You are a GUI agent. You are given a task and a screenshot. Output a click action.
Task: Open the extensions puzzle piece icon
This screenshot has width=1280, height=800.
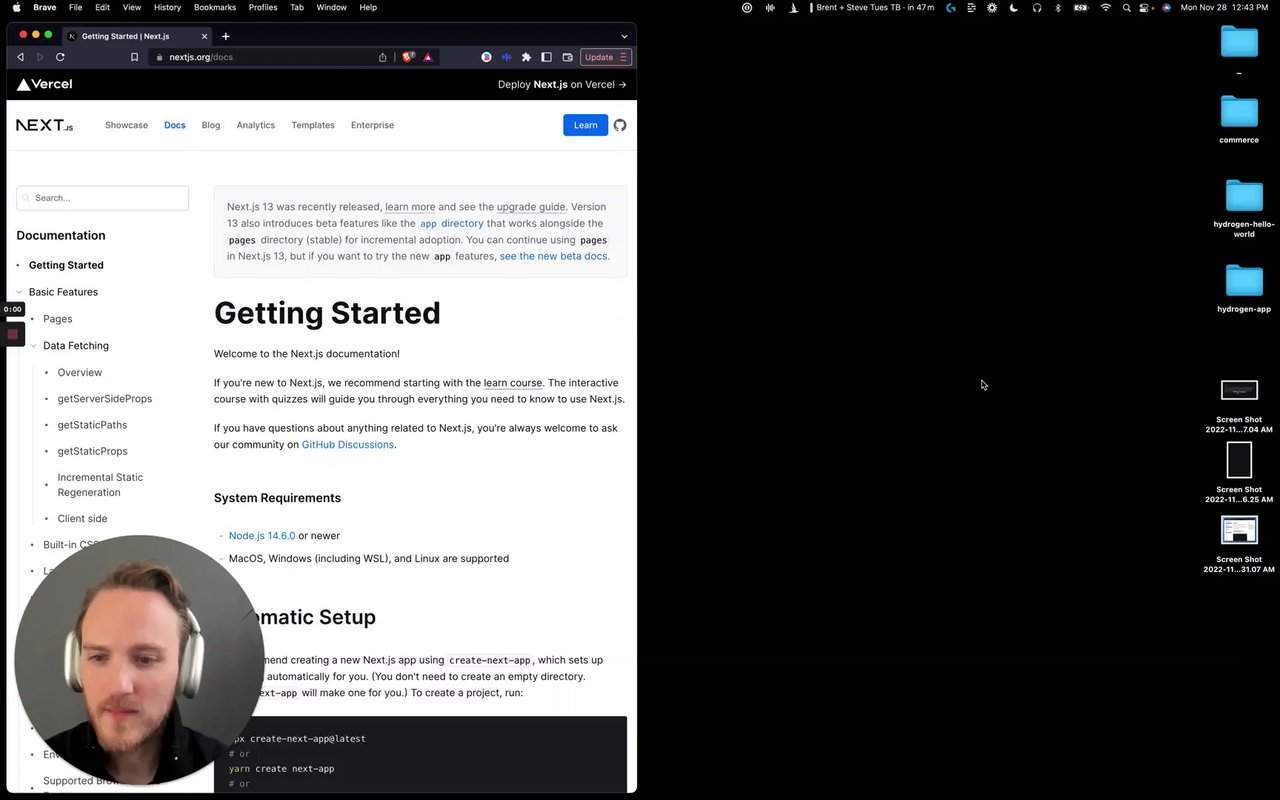[x=526, y=57]
